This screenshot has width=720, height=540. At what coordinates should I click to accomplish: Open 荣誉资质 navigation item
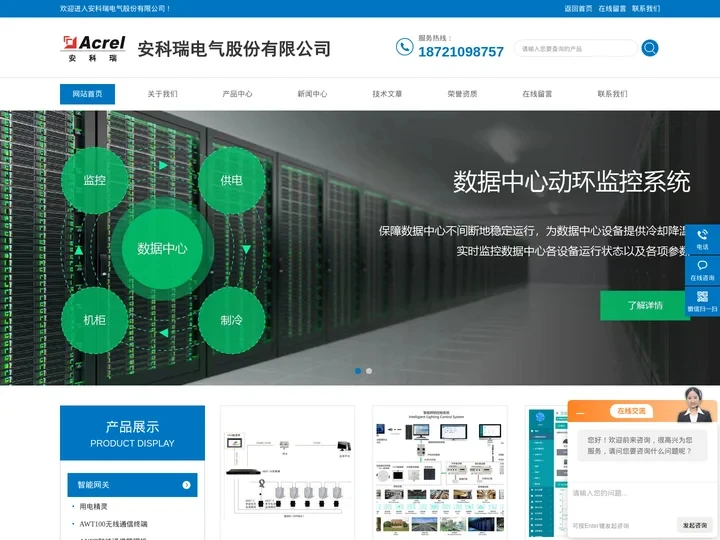click(462, 94)
